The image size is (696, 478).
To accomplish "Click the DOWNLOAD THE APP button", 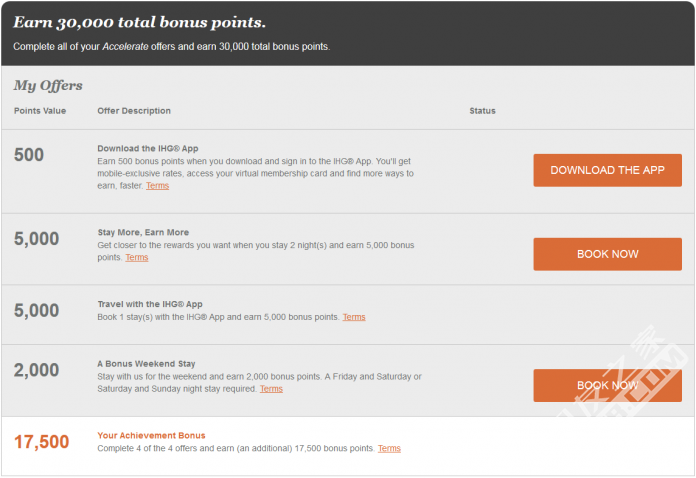I will [x=607, y=170].
